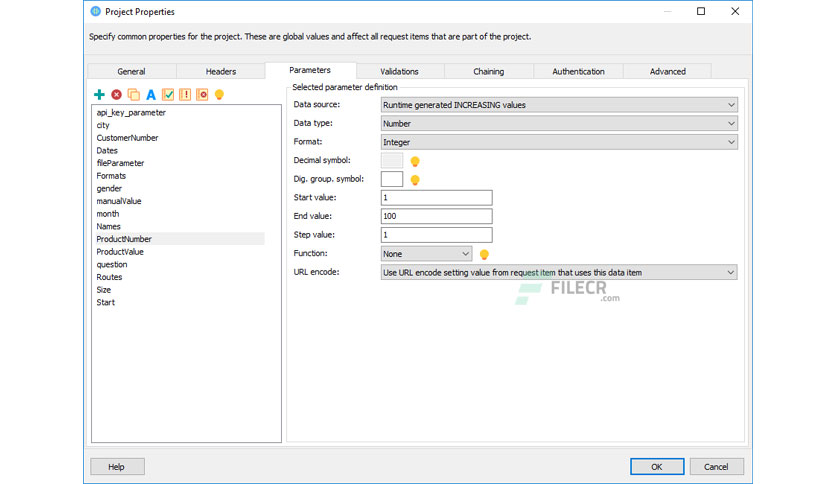
Task: Select the ProductValue parameter
Action: (x=120, y=252)
